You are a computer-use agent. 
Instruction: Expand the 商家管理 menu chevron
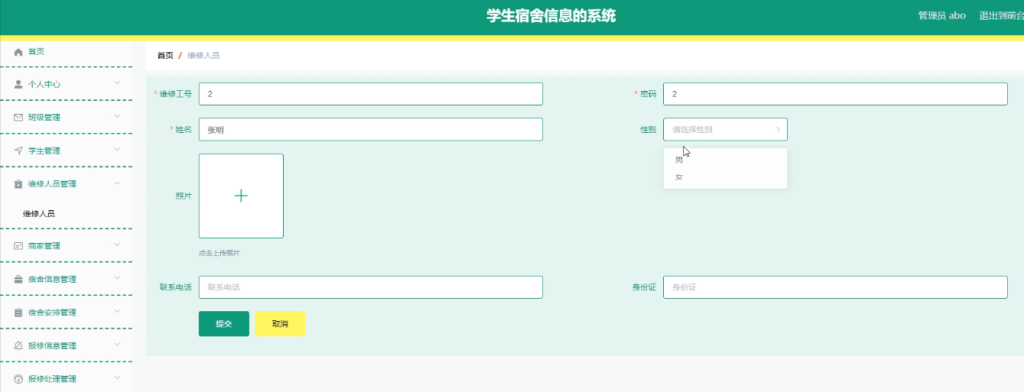(x=117, y=245)
